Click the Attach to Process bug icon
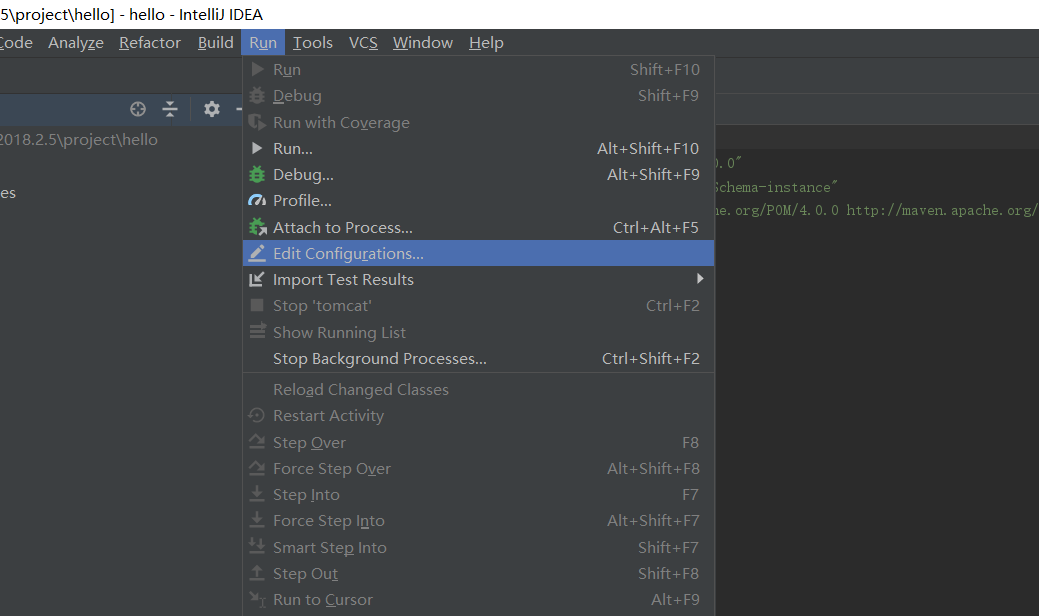The image size is (1039, 616). [257, 227]
